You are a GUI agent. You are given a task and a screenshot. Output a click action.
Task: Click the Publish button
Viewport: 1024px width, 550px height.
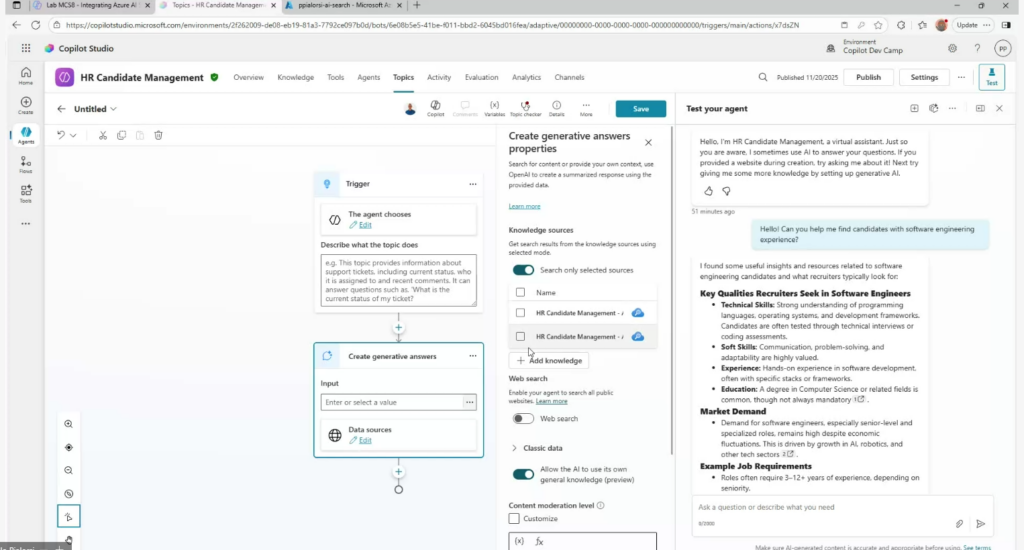pyautogui.click(x=868, y=77)
